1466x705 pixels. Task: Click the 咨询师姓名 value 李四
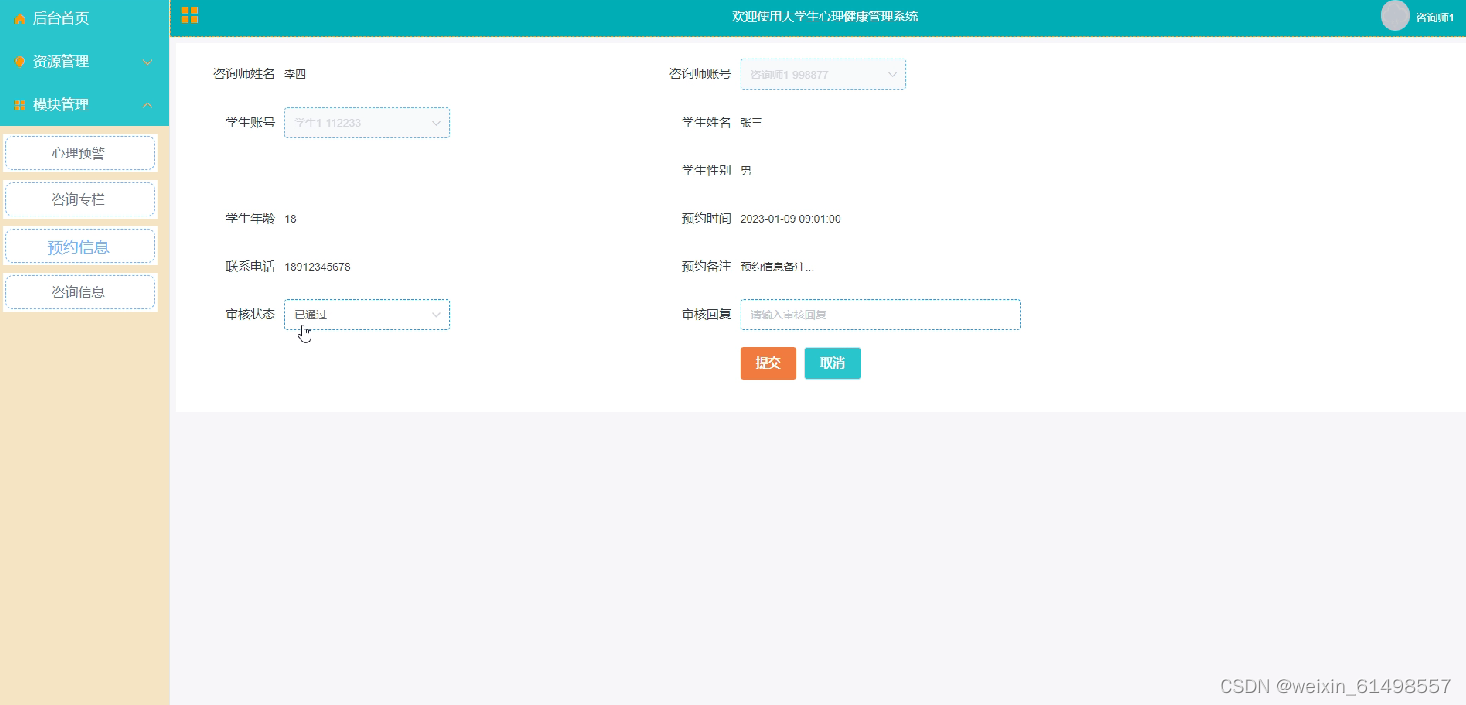pyautogui.click(x=296, y=74)
